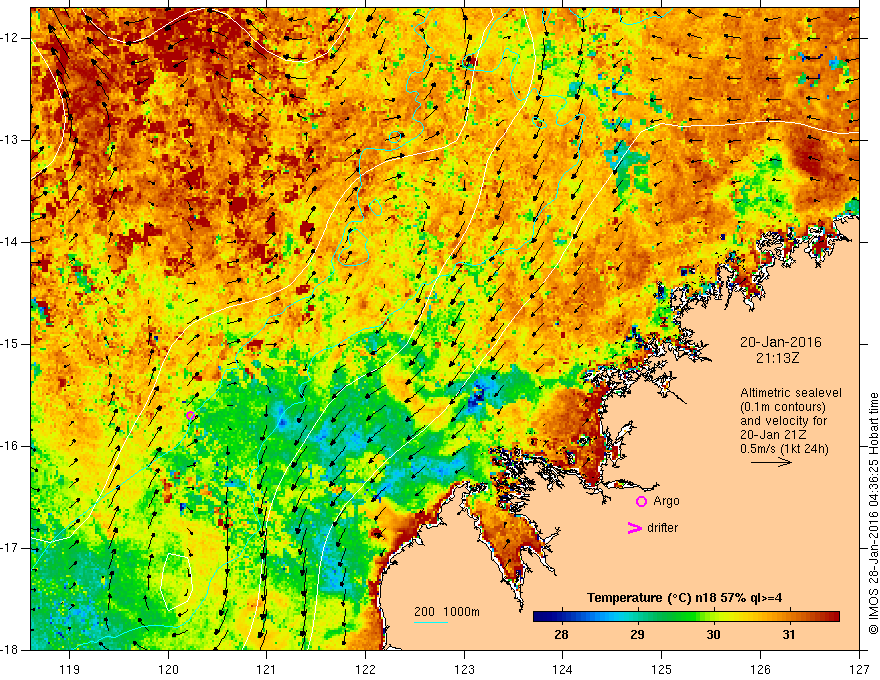Click the longitude label '125'
The width and height of the screenshot is (880, 680).
point(662,669)
